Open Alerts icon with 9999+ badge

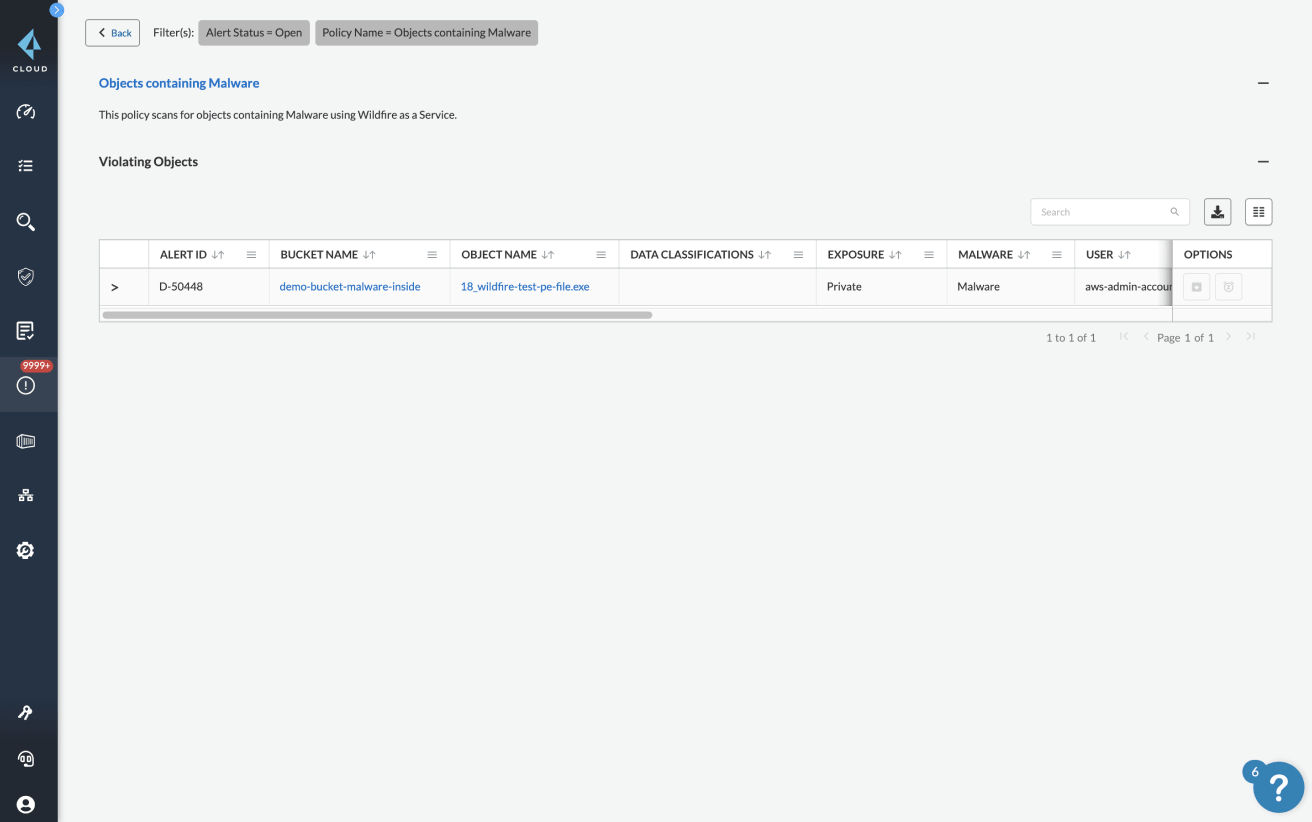(x=26, y=385)
